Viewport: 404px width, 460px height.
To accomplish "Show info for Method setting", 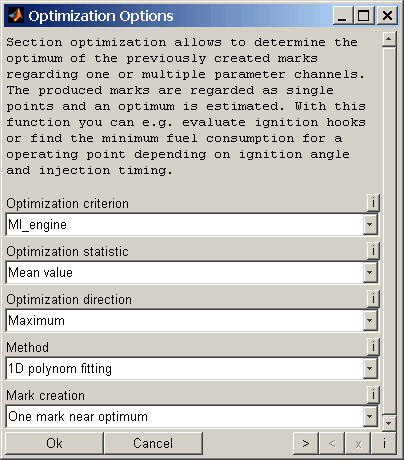I will click(373, 347).
